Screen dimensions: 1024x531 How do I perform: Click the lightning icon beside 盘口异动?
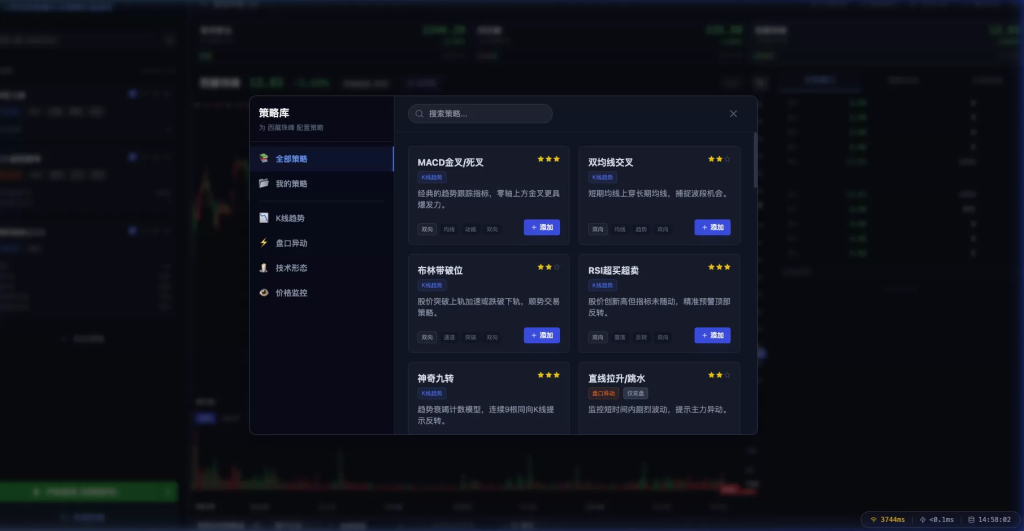[x=264, y=242]
